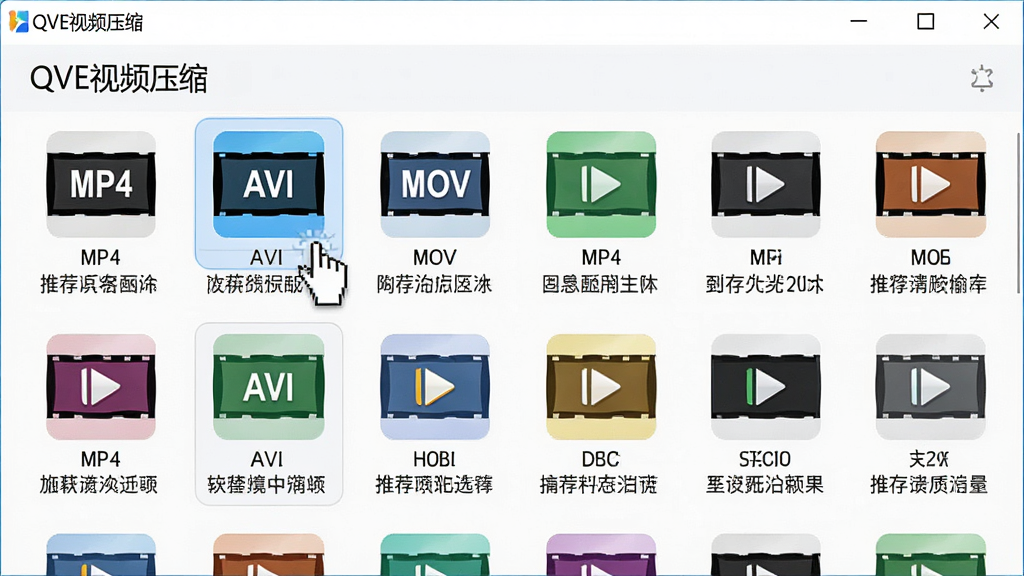This screenshot has width=1024, height=576.
Task: Maximize the QVE视频压缩 window
Action: [x=925, y=22]
